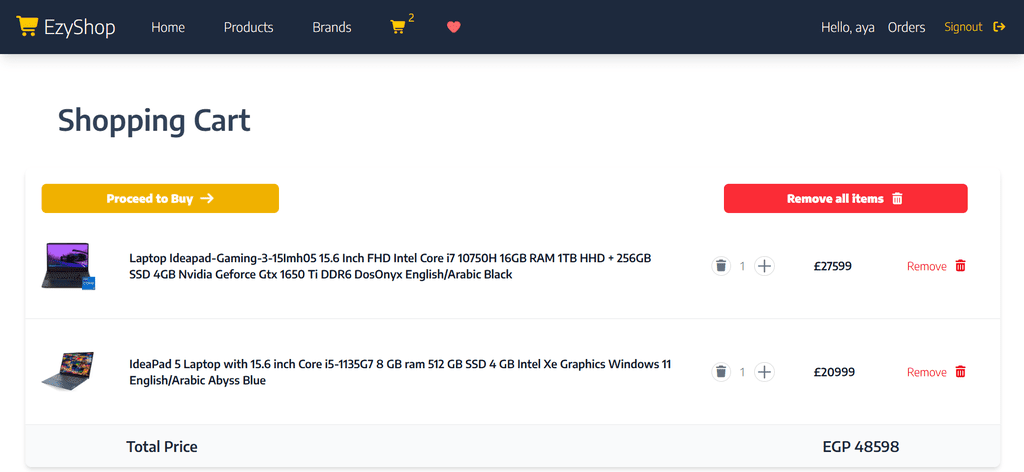Click red trash icon for £27599 item
This screenshot has height=472, width=1024.
pyautogui.click(x=960, y=266)
